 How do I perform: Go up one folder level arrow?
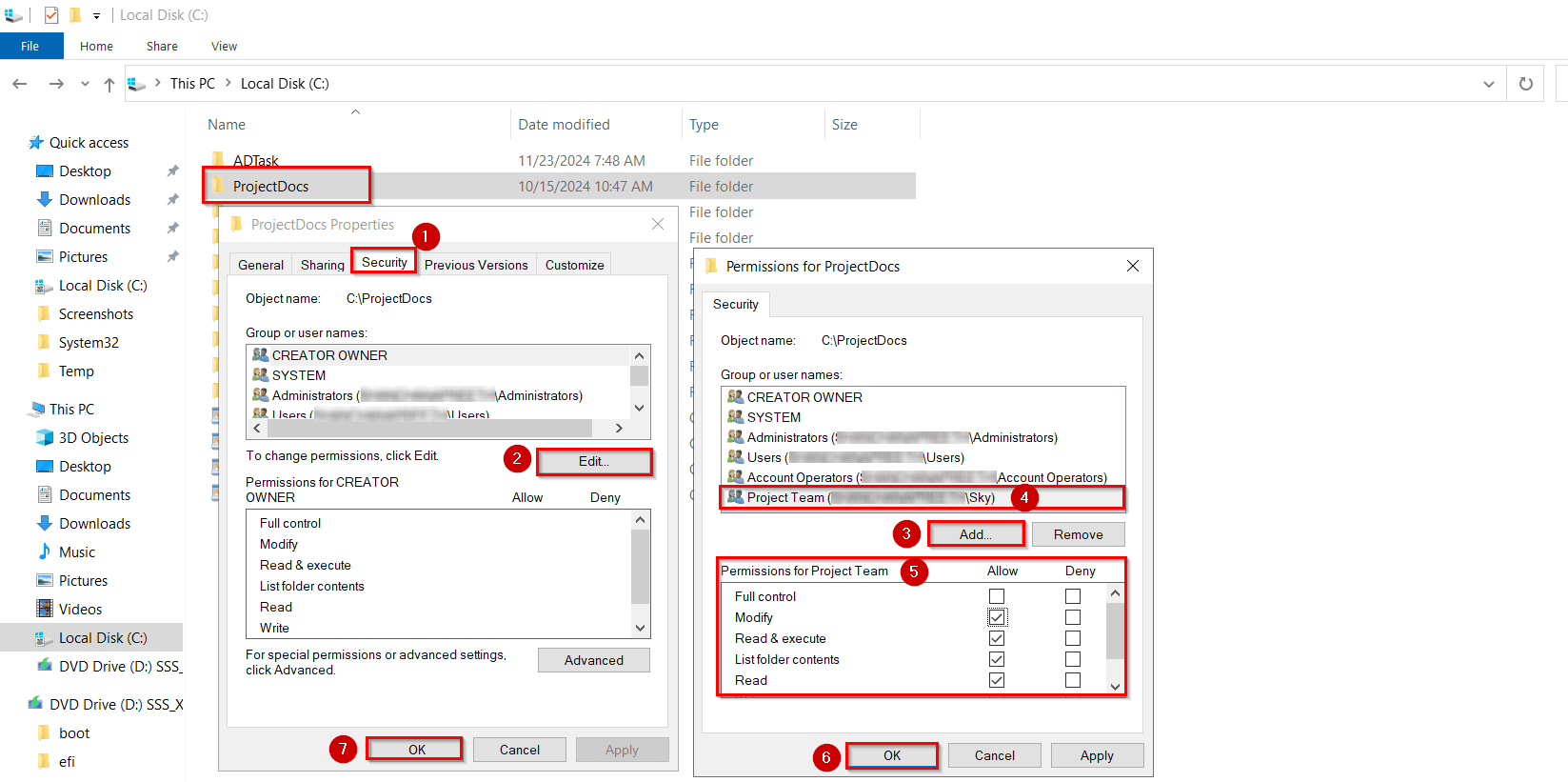coord(109,84)
